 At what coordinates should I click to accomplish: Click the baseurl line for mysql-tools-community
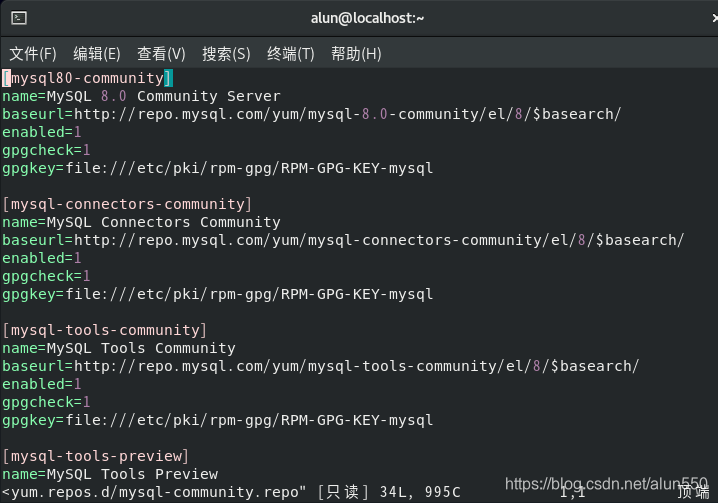tap(321, 366)
